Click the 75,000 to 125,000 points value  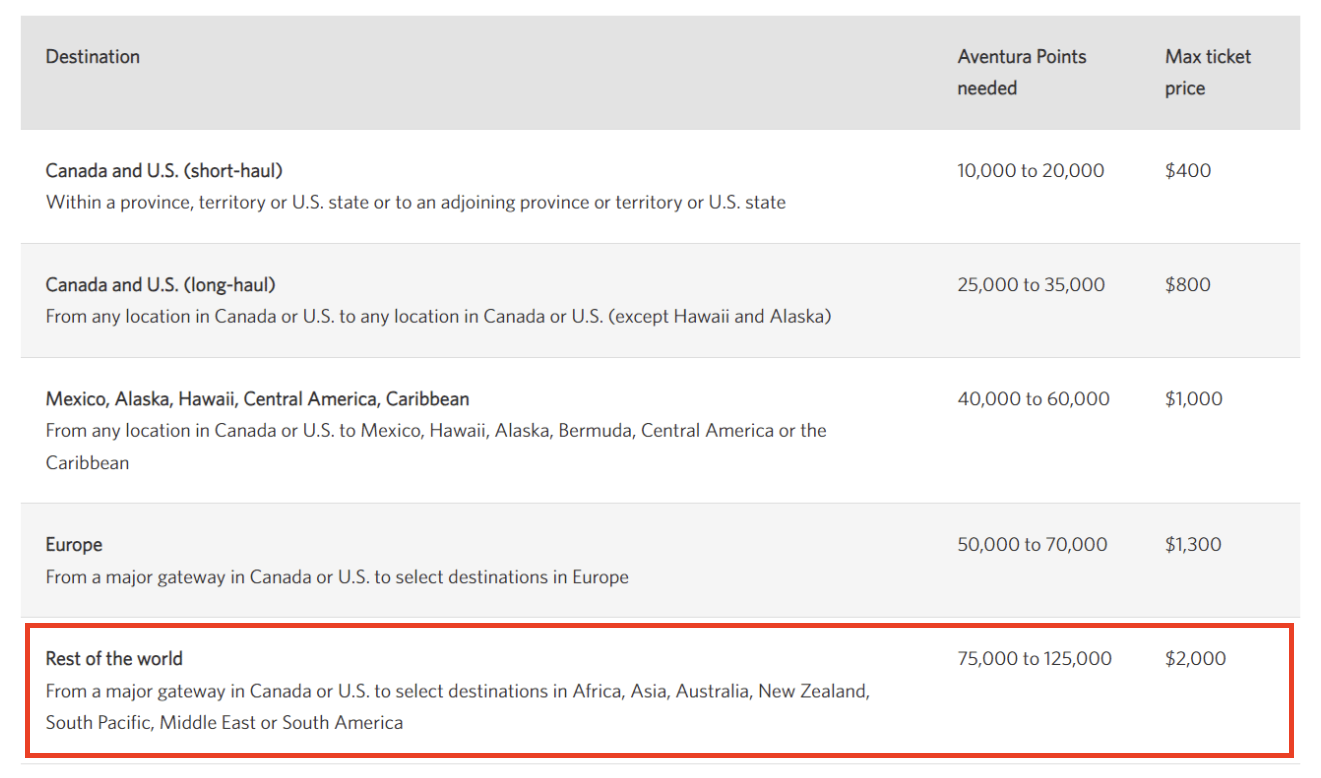(1034, 659)
